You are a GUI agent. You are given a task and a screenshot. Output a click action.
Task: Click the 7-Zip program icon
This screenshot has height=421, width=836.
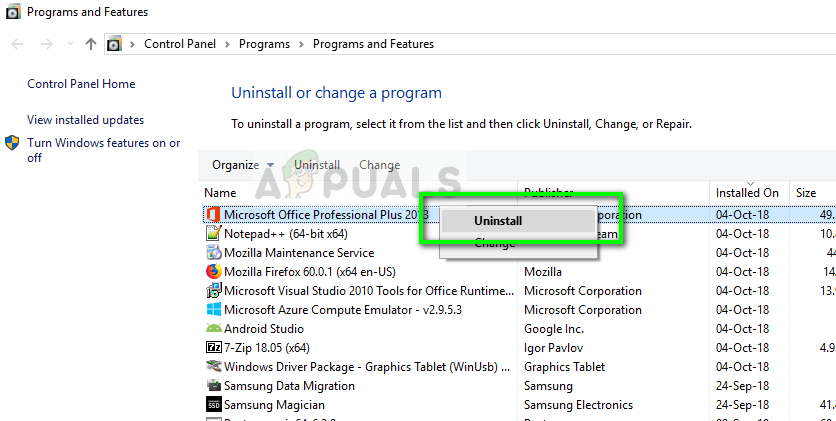click(x=213, y=348)
